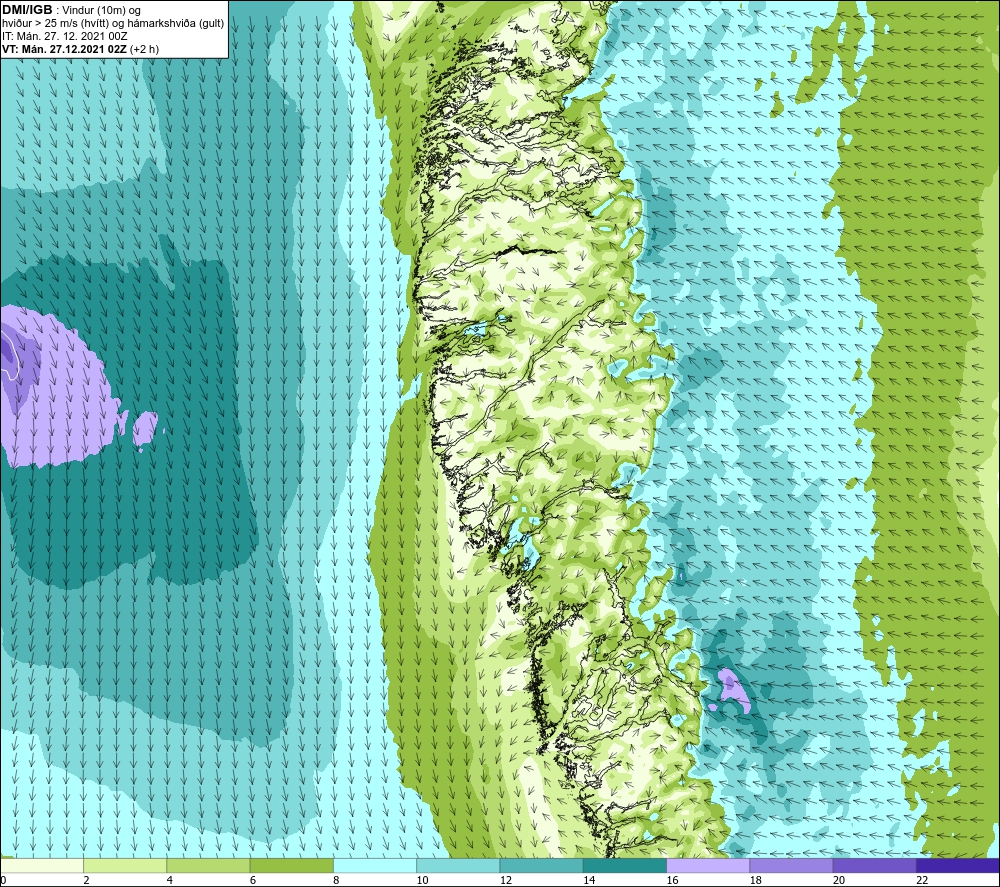This screenshot has width=1000, height=887.
Task: Click the 'VT: Mán. 27.12.2021 02Z' line
Action: click(x=64, y=49)
